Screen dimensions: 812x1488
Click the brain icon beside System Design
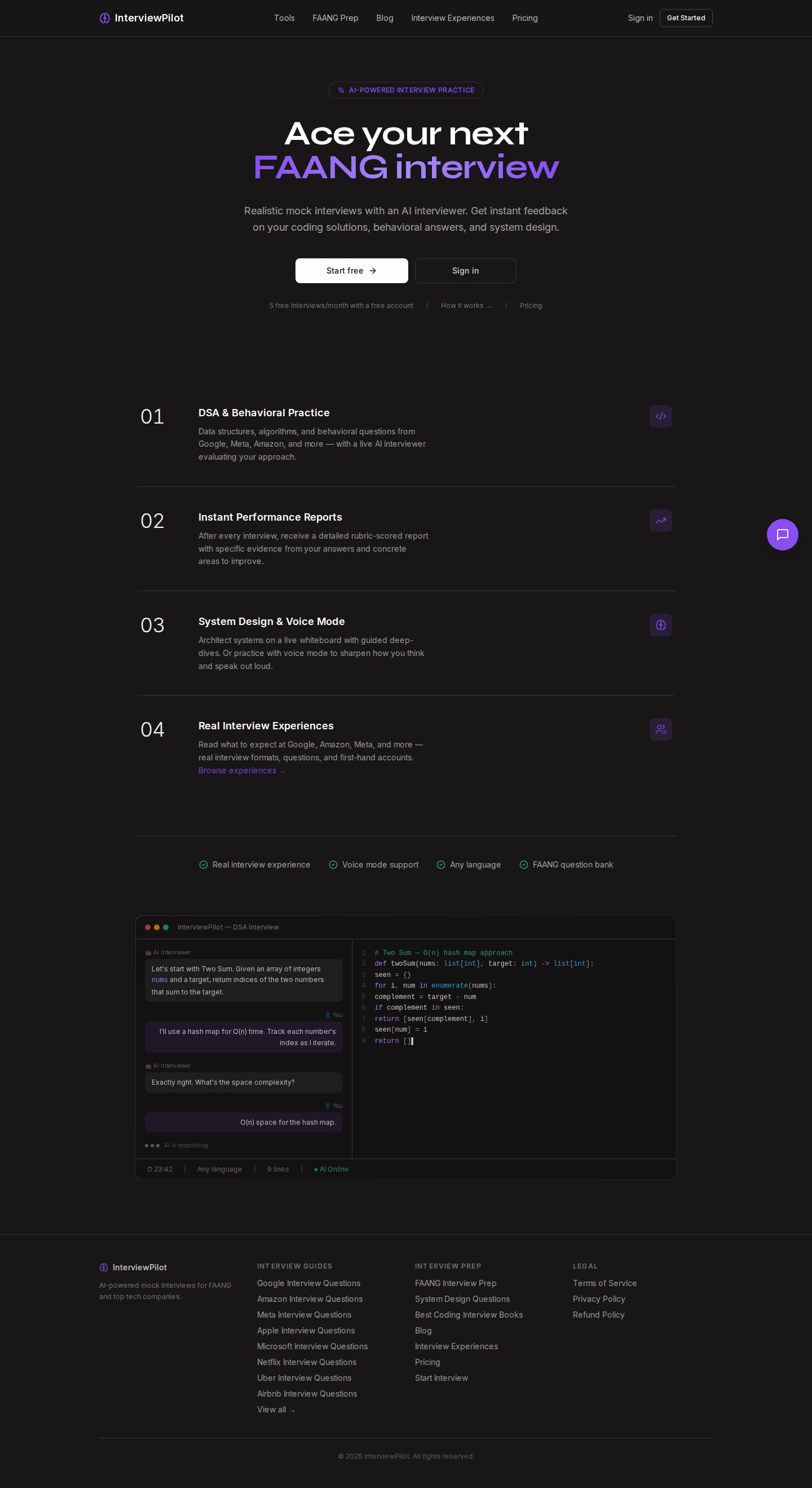click(660, 625)
